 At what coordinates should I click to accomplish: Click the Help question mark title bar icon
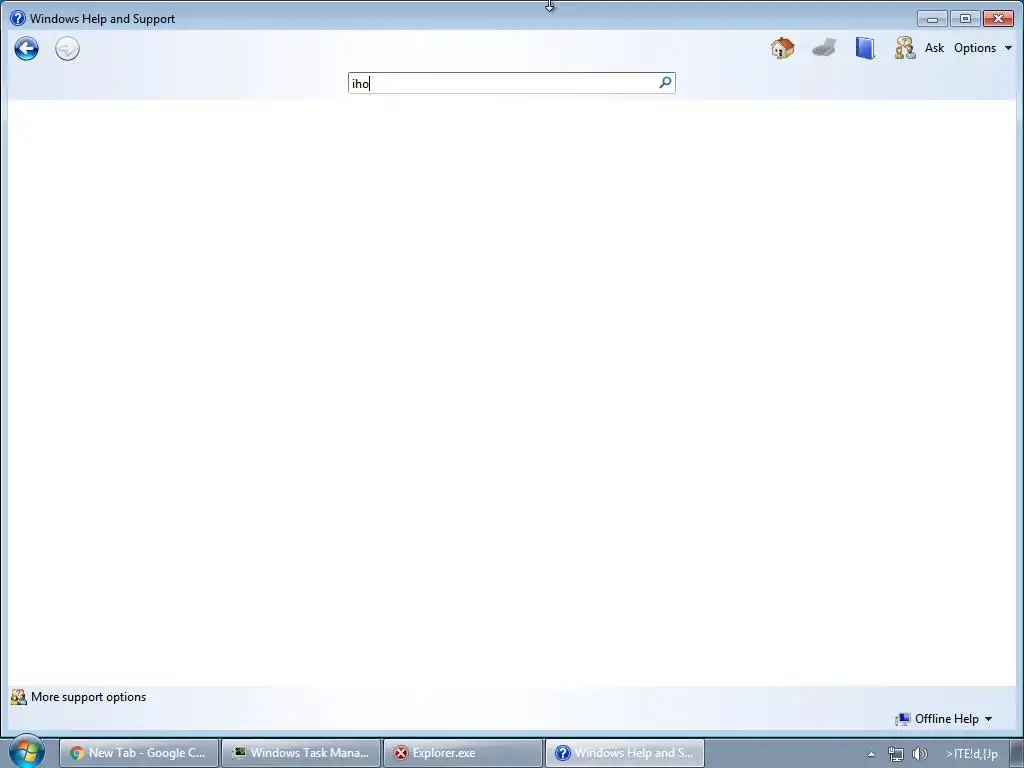click(18, 18)
